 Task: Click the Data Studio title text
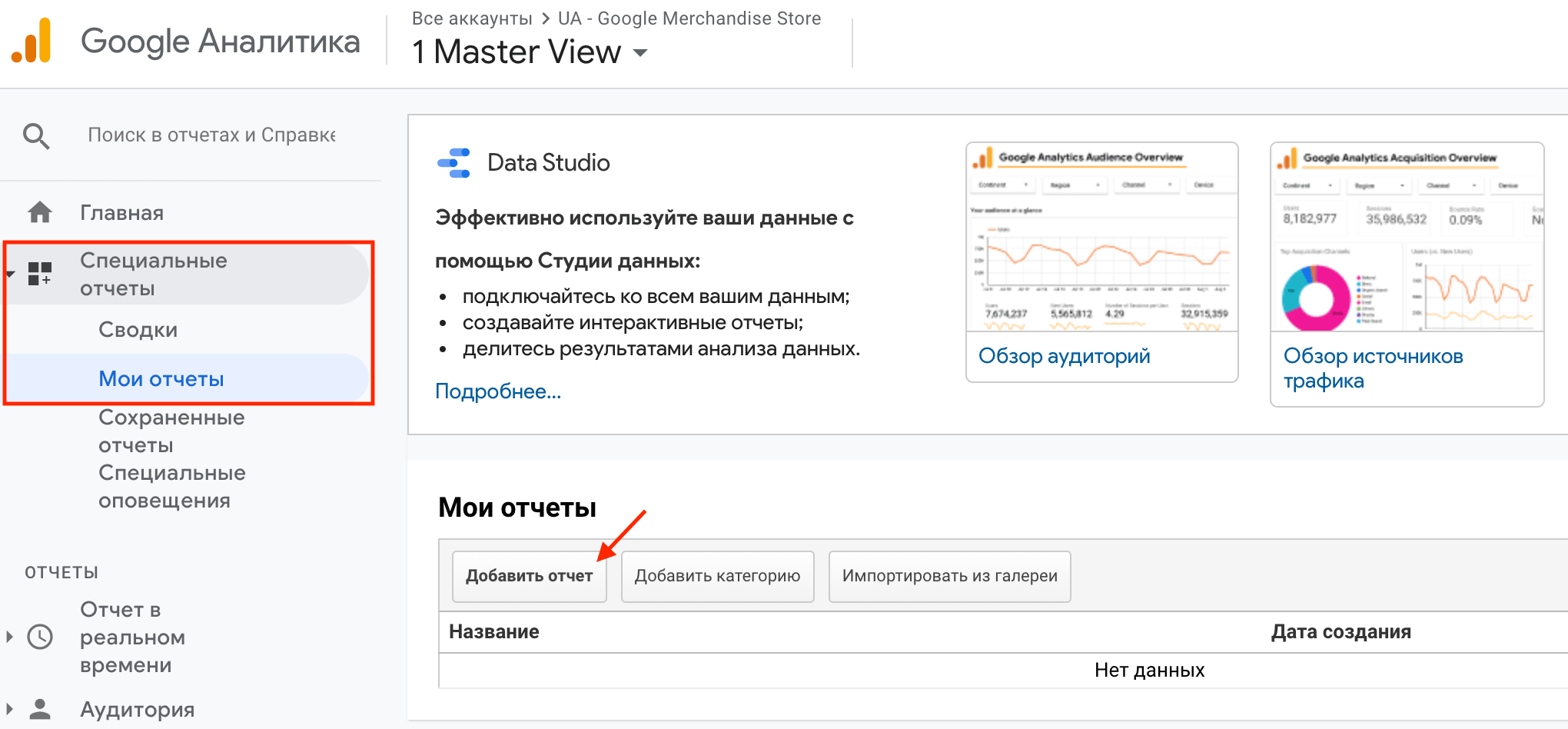(x=549, y=163)
